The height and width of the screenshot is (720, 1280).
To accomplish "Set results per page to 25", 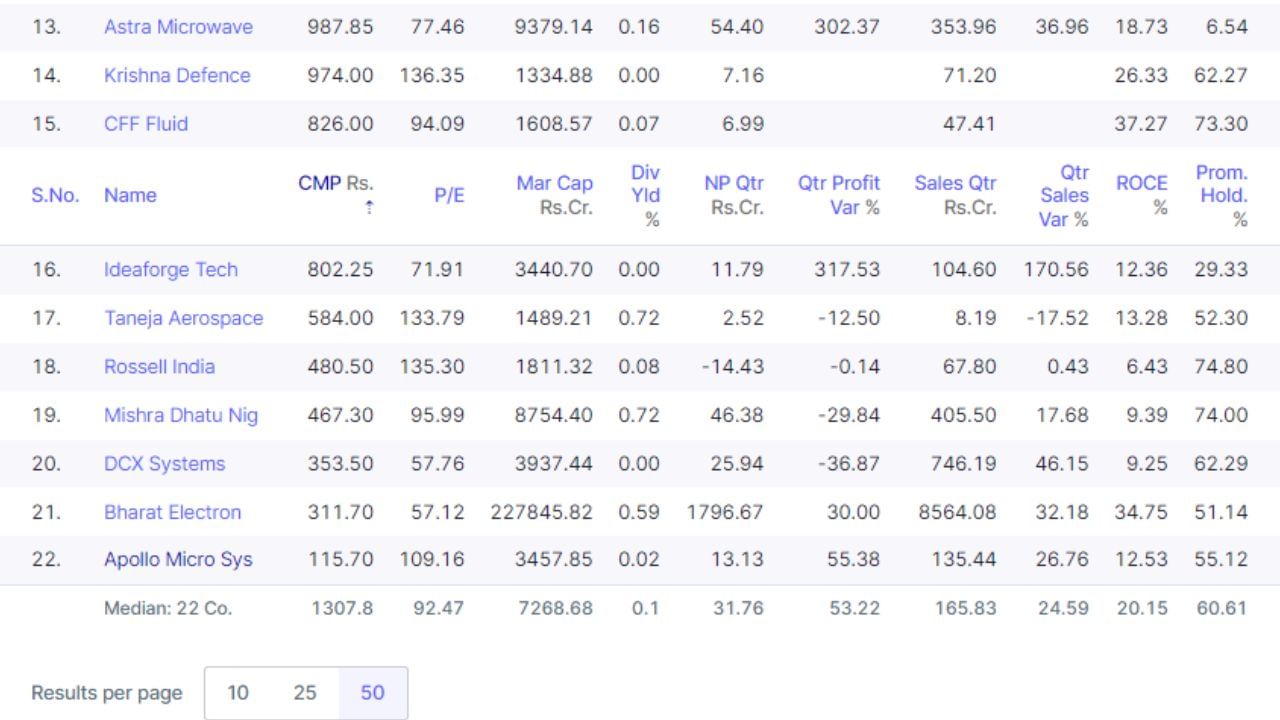I will pos(306,693).
